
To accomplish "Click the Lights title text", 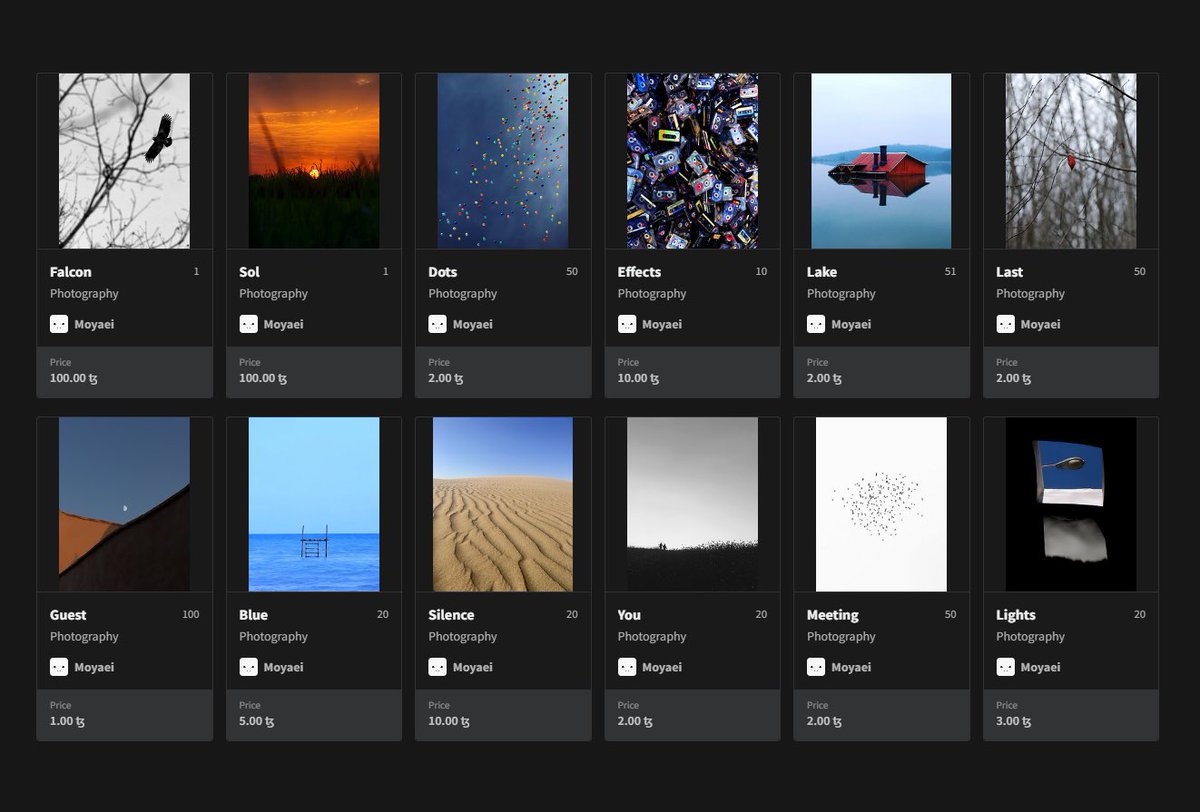I will (1016, 615).
